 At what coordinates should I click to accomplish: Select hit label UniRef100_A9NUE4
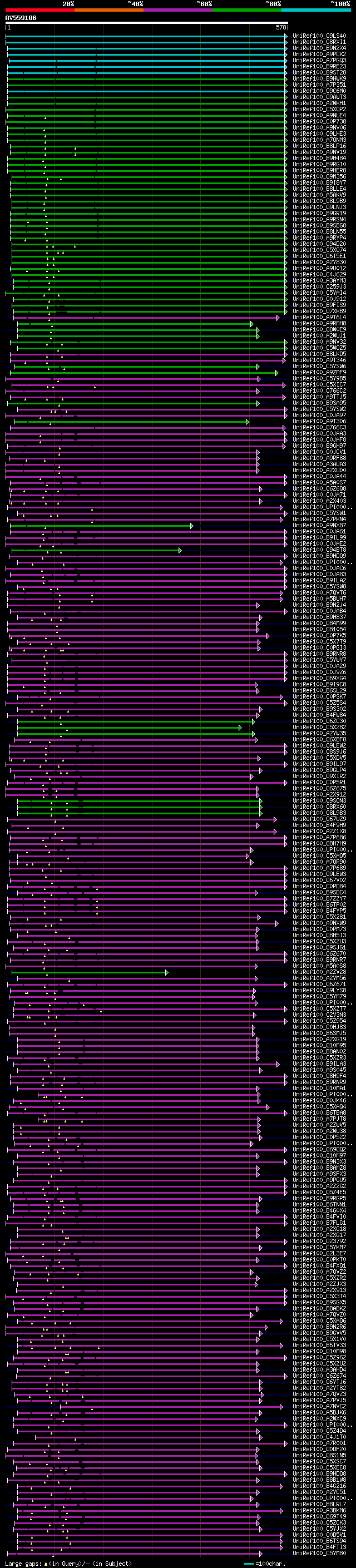point(319,115)
